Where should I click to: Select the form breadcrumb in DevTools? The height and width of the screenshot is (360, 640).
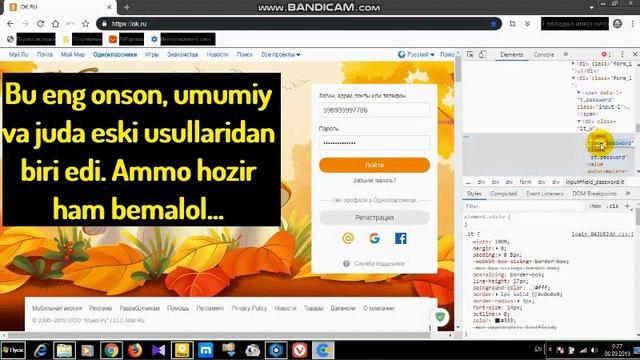(525, 182)
